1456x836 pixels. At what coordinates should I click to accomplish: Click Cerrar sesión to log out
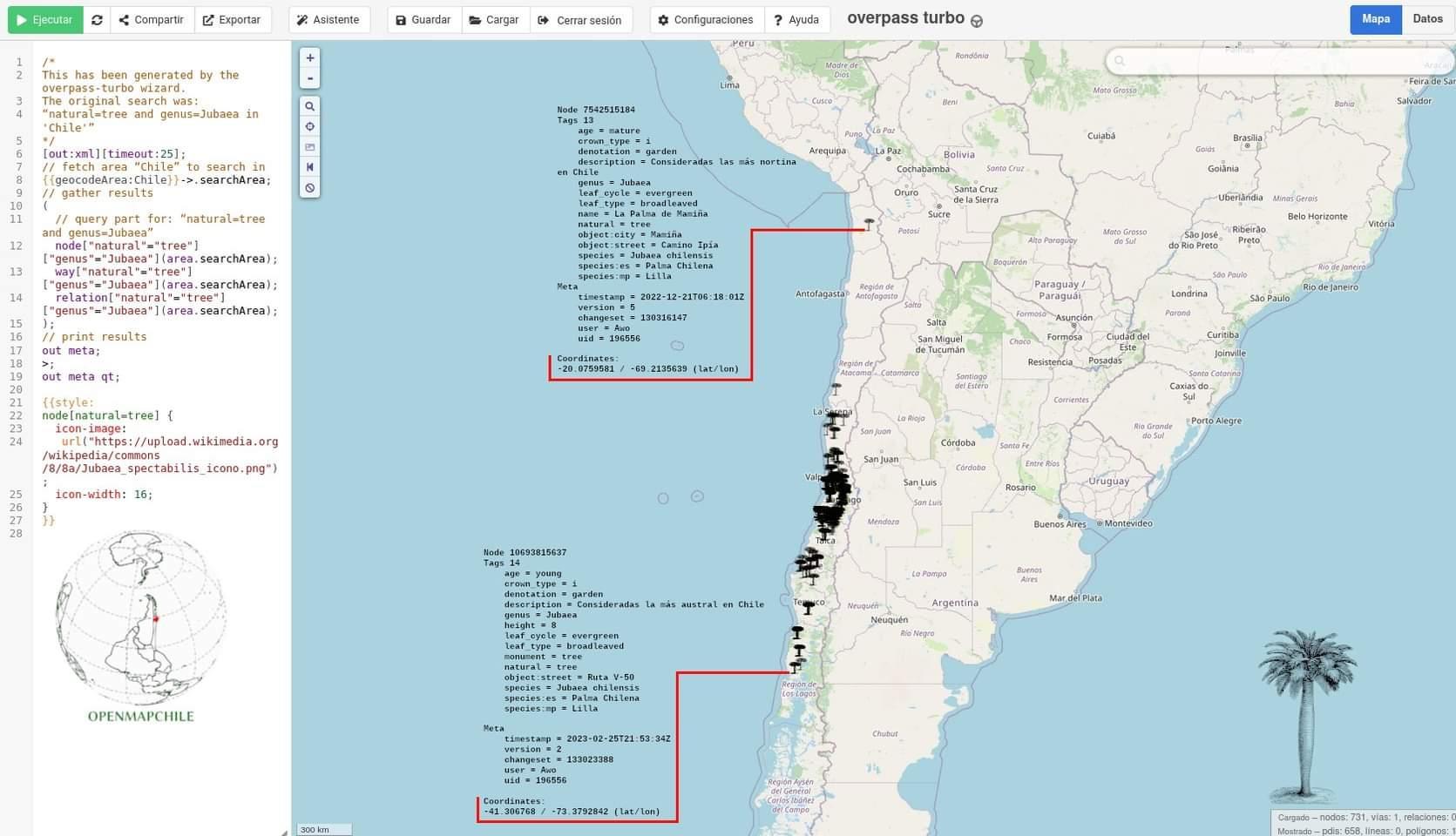point(580,20)
